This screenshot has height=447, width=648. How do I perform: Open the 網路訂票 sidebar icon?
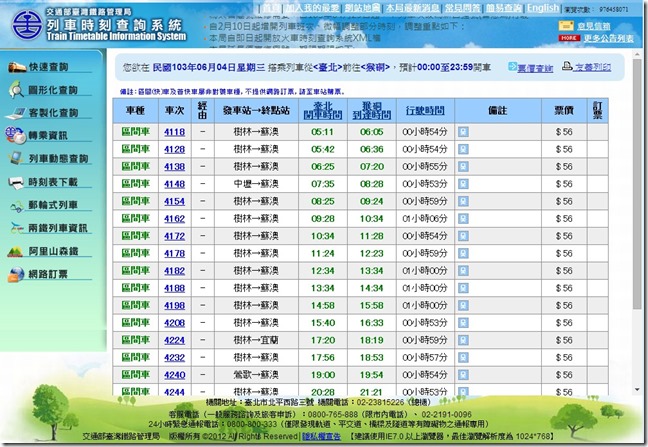(x=17, y=274)
